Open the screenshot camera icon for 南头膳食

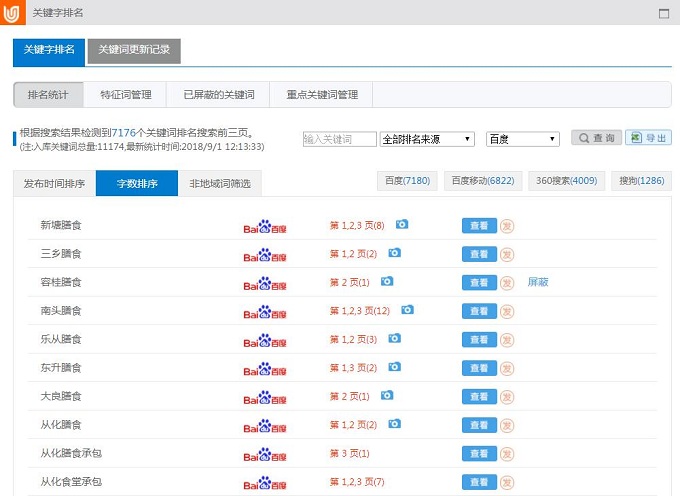pos(407,310)
